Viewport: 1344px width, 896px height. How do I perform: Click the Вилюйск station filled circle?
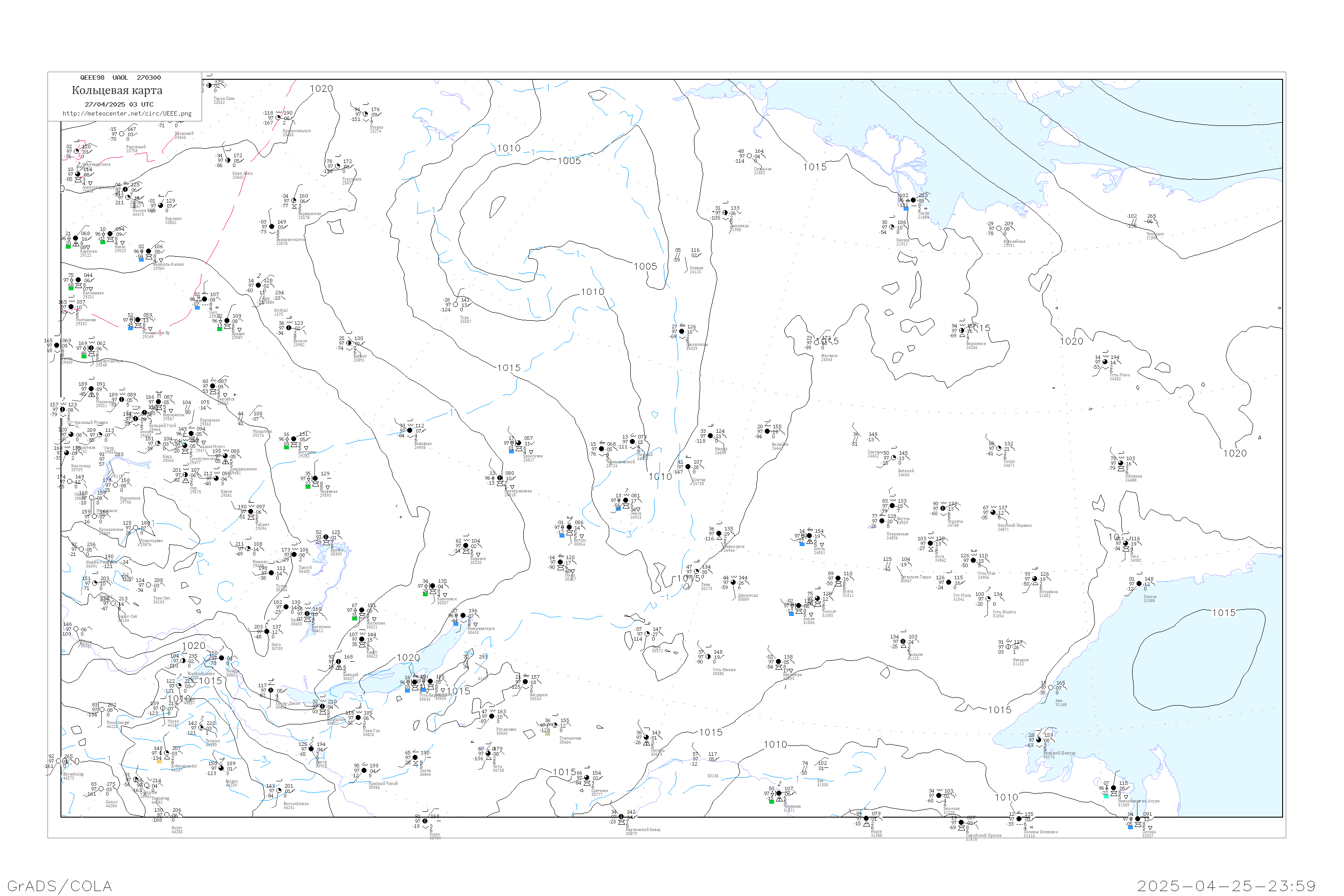point(767,431)
